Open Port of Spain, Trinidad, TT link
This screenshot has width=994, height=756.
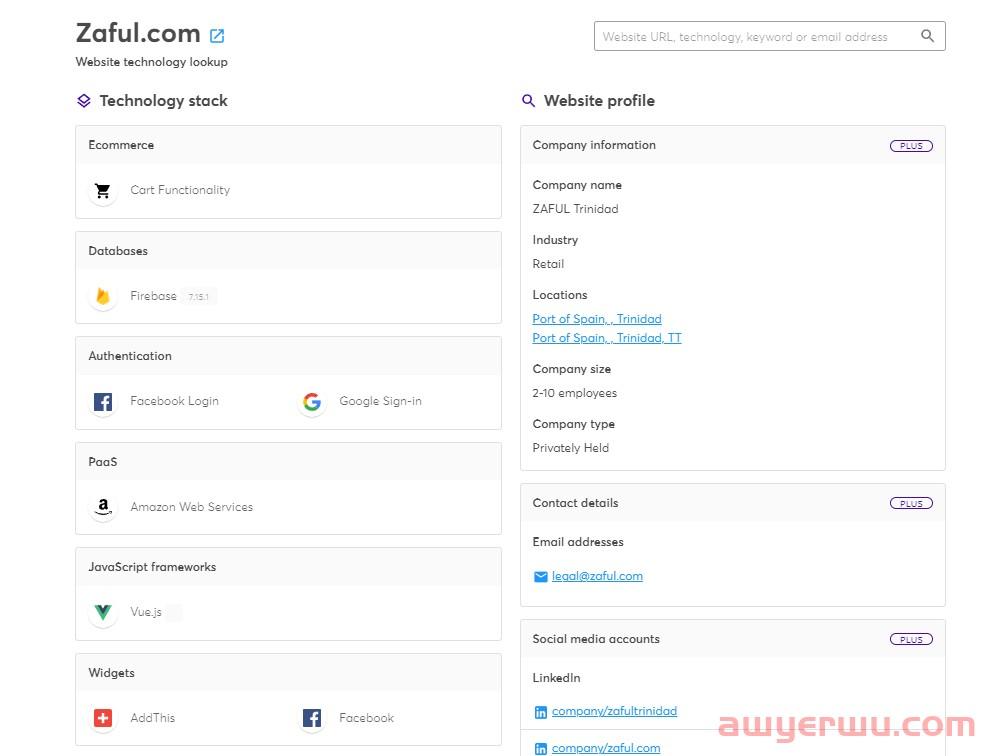(607, 338)
